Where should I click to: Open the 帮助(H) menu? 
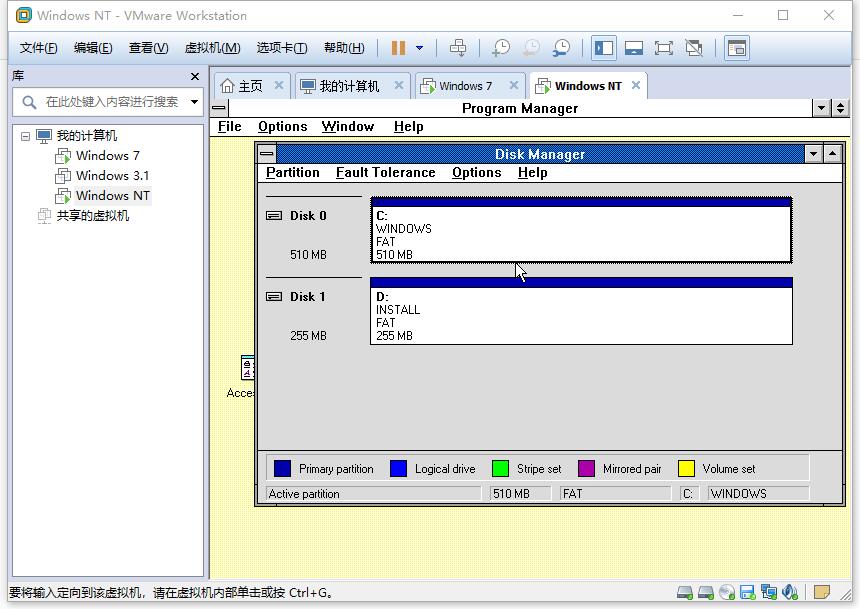pos(344,48)
